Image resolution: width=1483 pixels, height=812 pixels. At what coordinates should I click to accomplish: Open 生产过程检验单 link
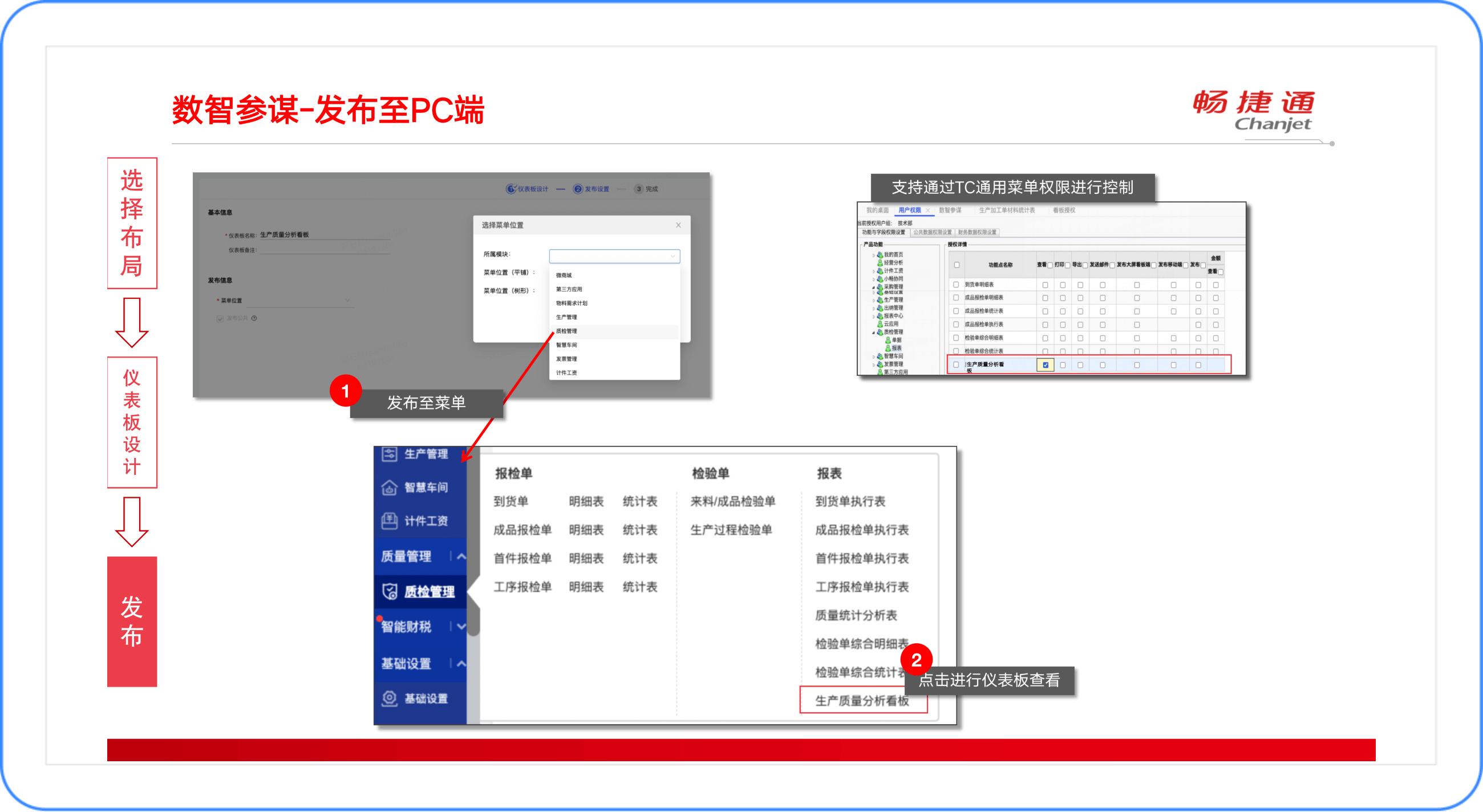click(731, 530)
